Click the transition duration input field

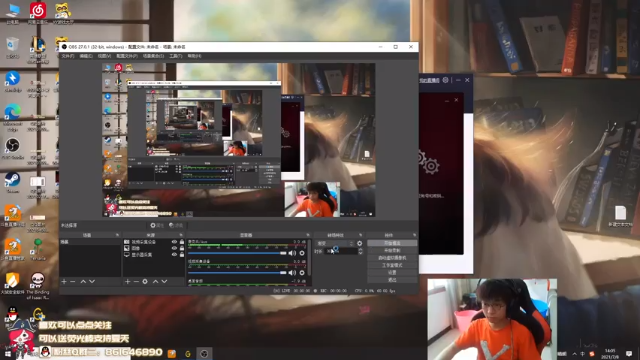click(x=341, y=251)
